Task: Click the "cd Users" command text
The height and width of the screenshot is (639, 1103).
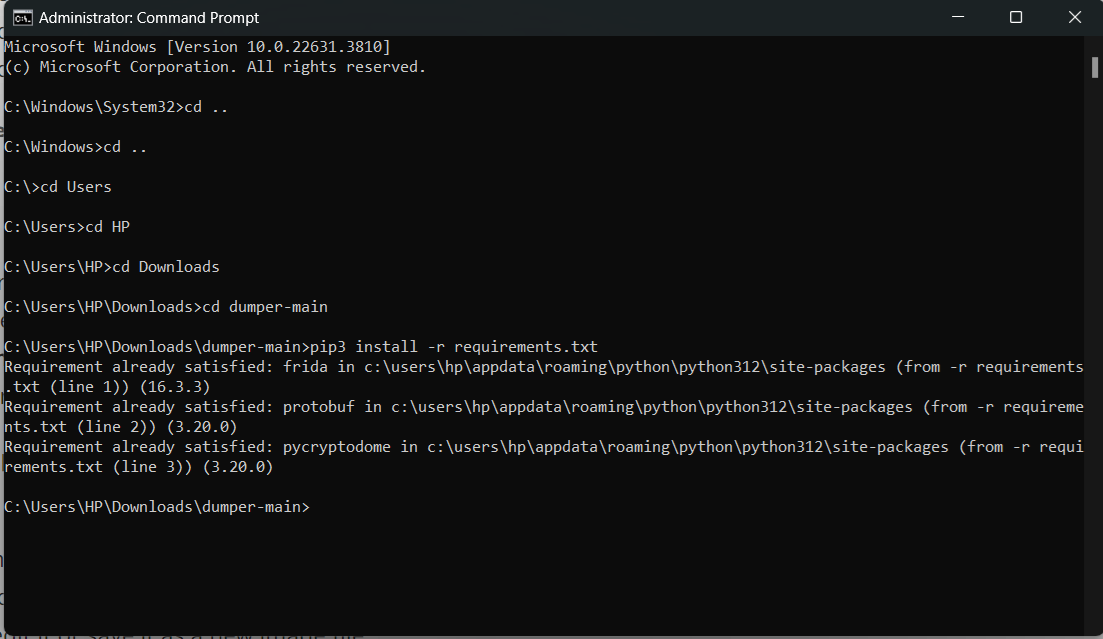Action: point(76,187)
